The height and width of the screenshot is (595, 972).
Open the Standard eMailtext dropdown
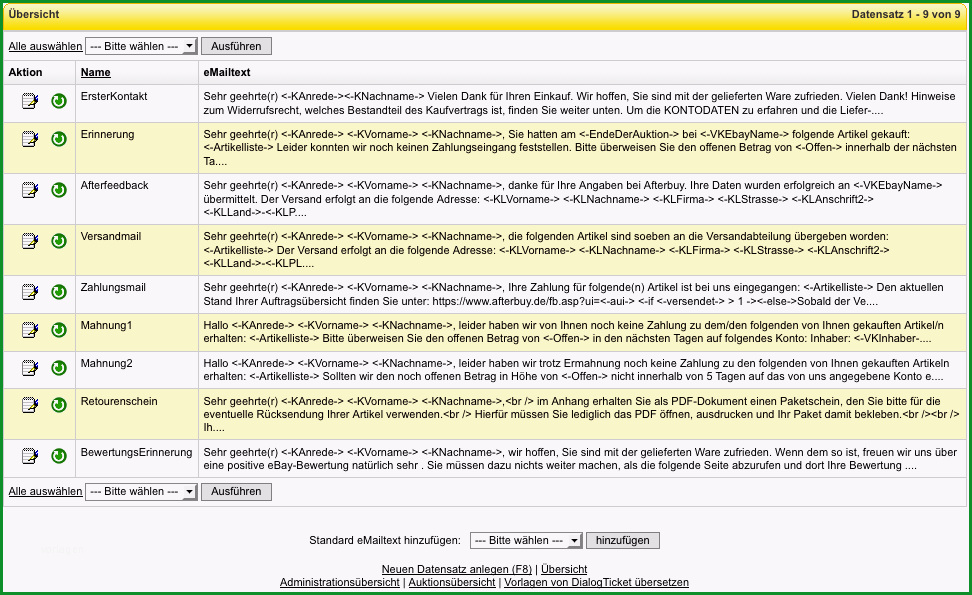[526, 540]
